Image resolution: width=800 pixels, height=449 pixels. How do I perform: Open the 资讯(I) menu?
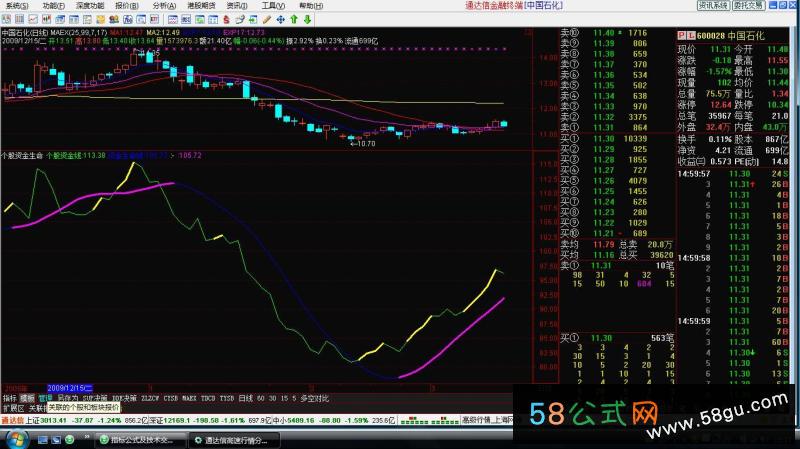pos(237,6)
